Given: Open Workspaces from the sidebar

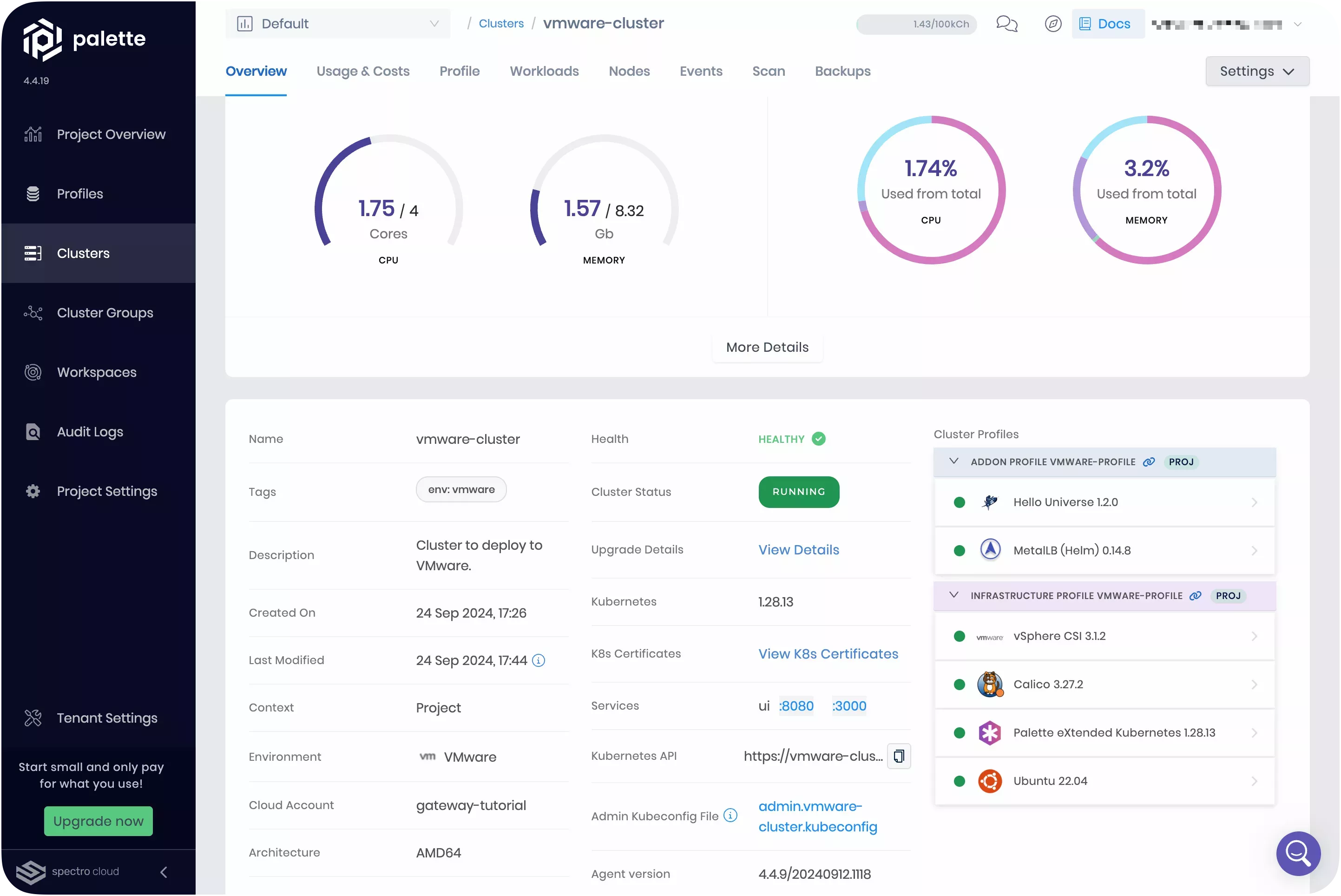Looking at the screenshot, I should pyautogui.click(x=33, y=372).
